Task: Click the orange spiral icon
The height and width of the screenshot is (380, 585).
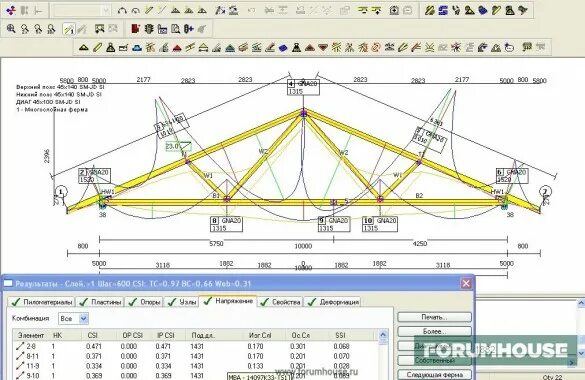Action: click(376, 47)
